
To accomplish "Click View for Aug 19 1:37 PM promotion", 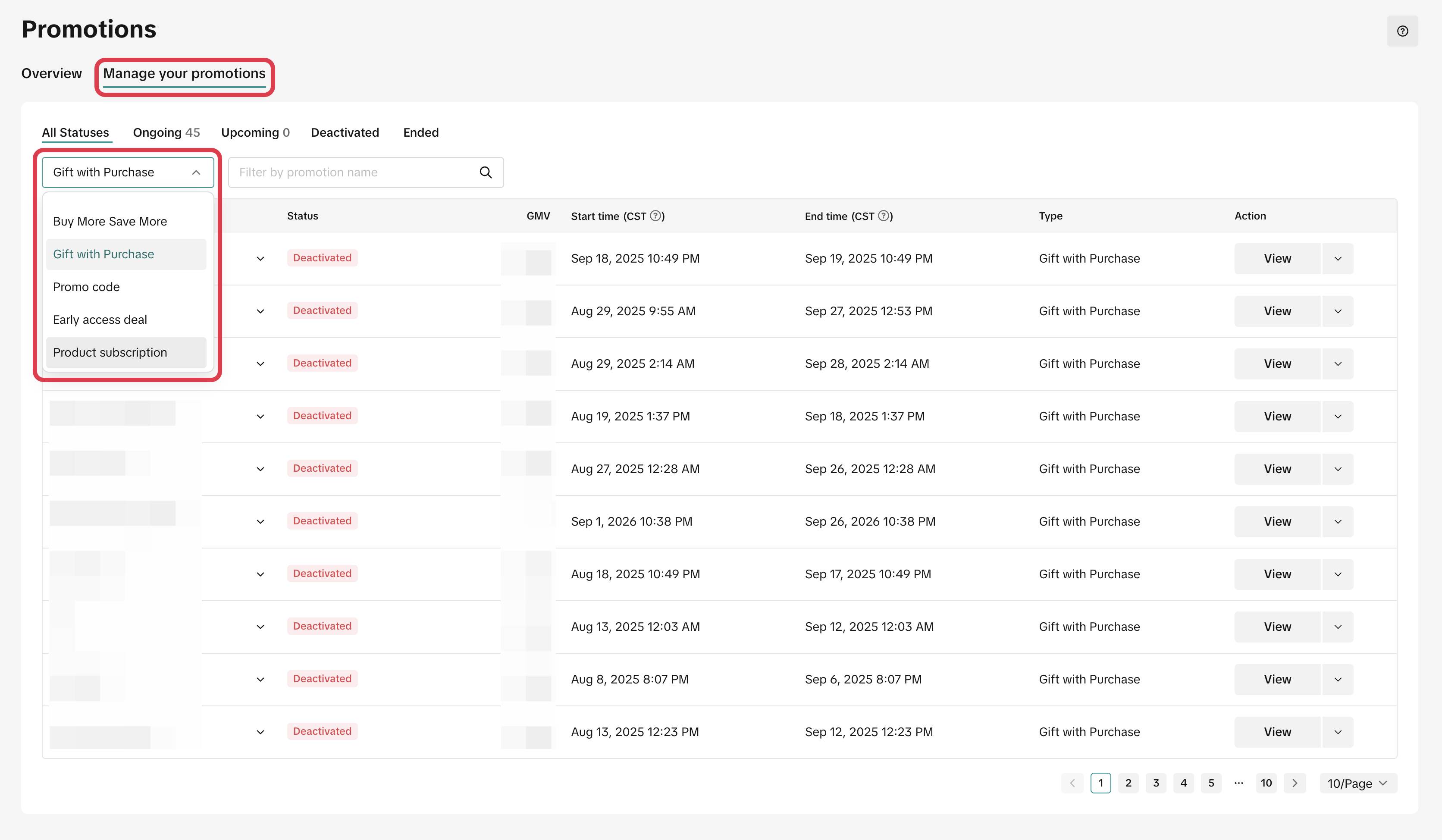I will click(x=1277, y=416).
